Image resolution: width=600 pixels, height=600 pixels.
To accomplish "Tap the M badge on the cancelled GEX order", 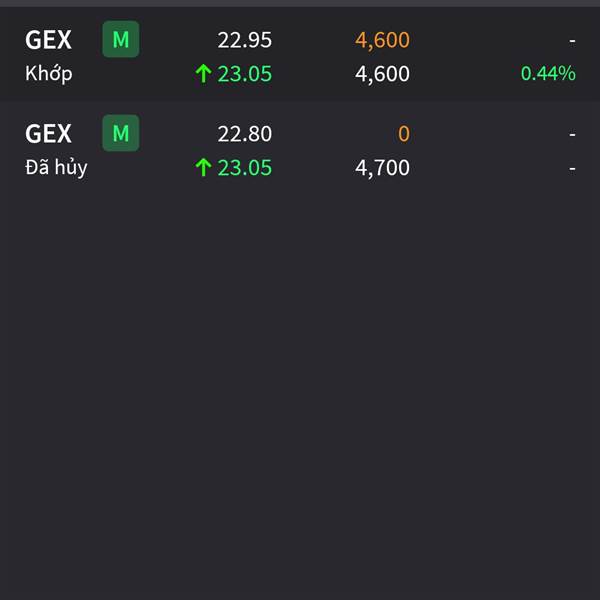I will [121, 133].
